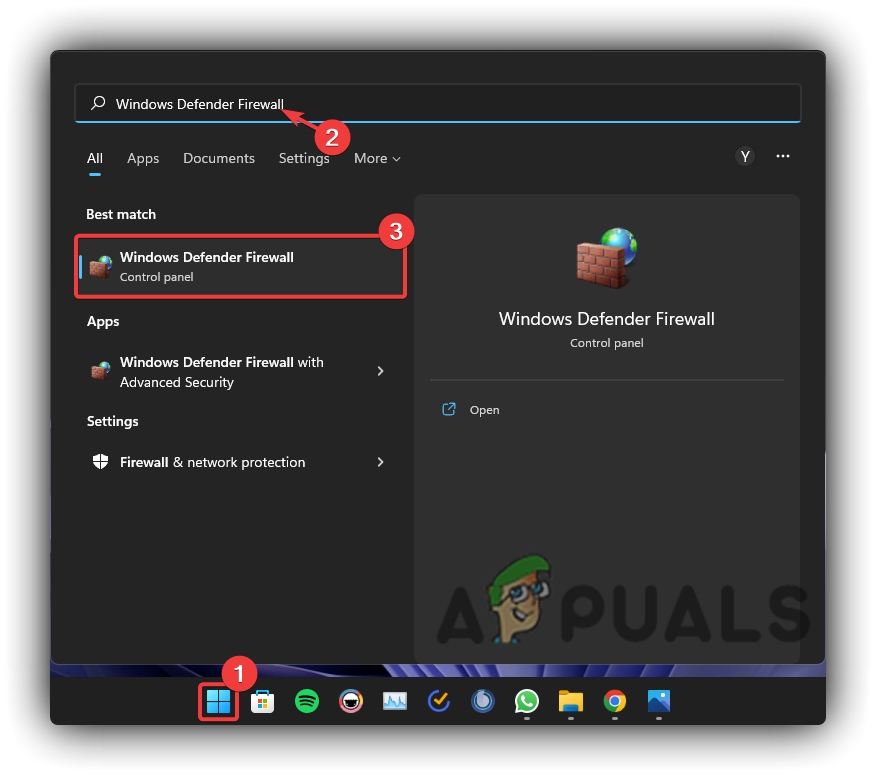Open the blue circular swirl app icon

pyautogui.click(x=483, y=701)
